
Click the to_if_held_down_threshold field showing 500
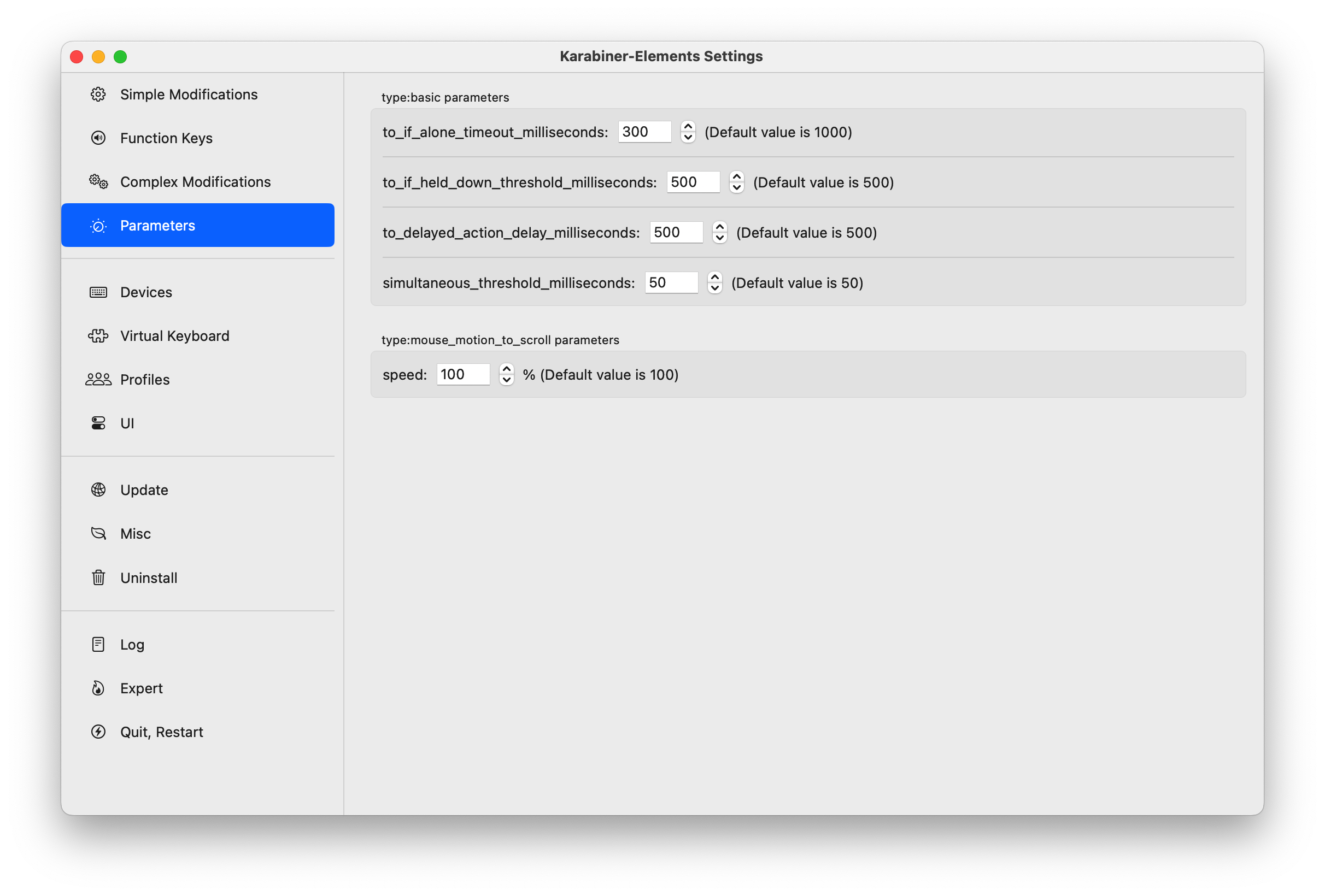pos(693,182)
